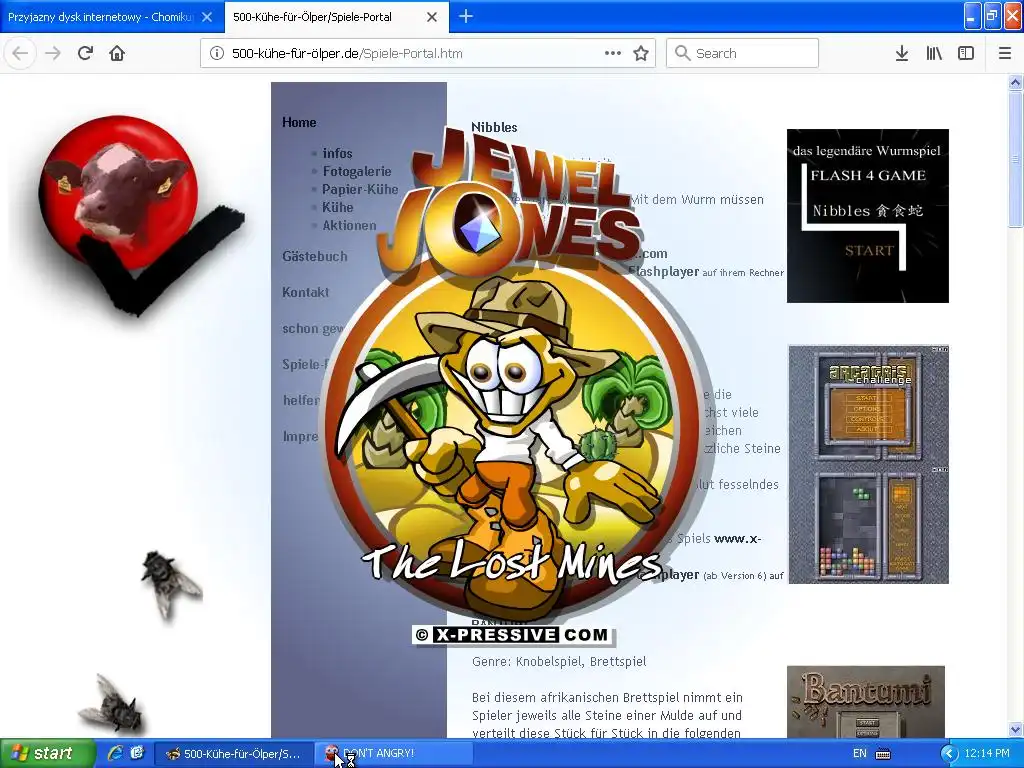
Task: Open the browser home page icon
Action: [x=117, y=54]
